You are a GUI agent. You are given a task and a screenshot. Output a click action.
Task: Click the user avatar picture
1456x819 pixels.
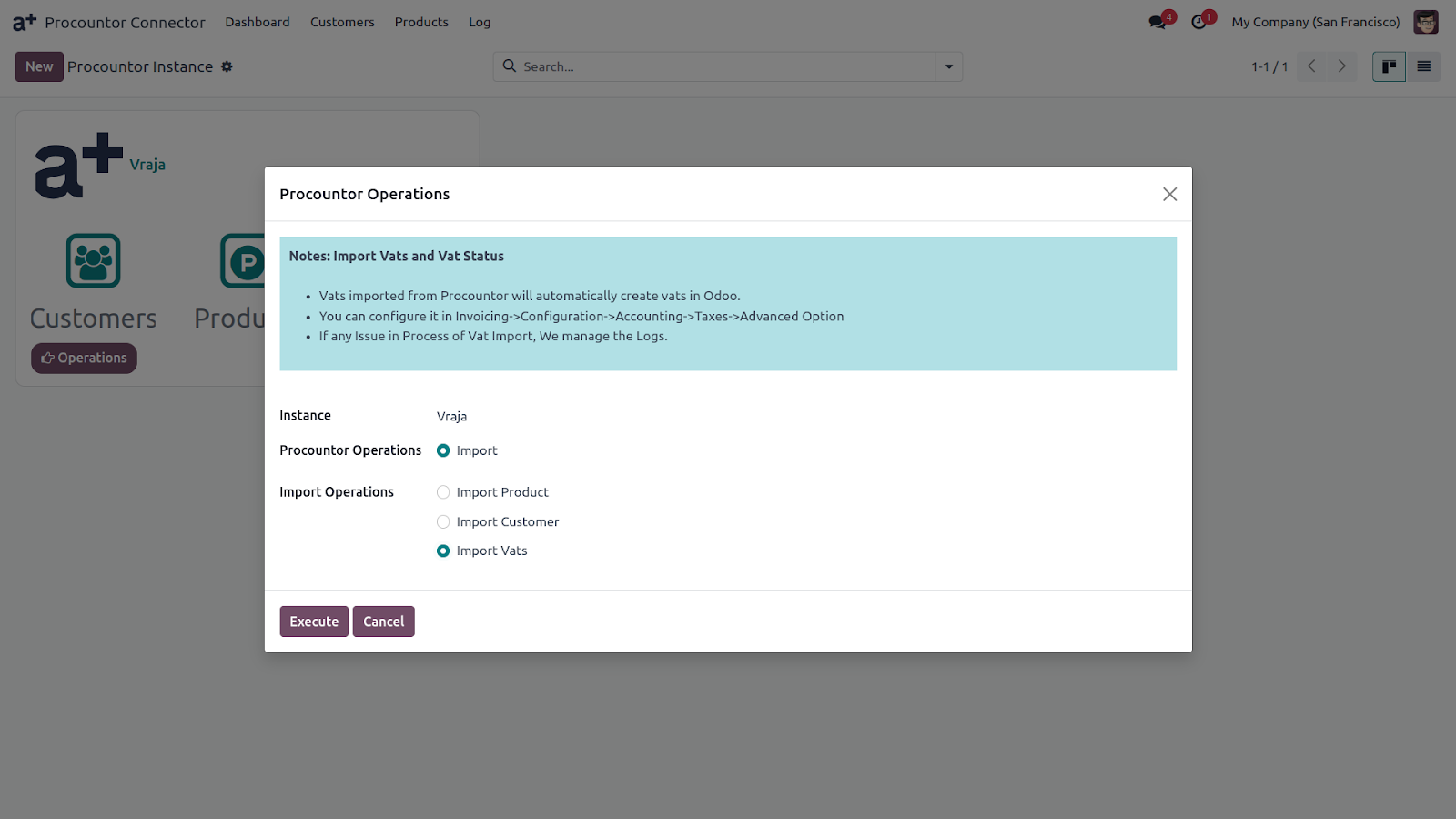point(1426,22)
